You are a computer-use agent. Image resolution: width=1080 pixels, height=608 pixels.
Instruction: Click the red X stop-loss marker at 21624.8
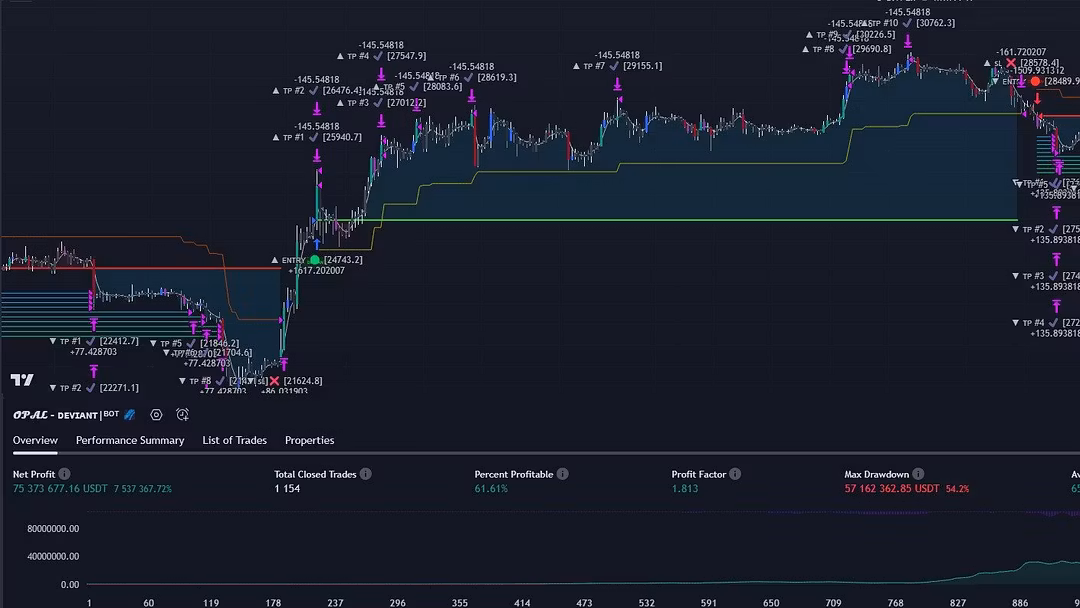[275, 381]
